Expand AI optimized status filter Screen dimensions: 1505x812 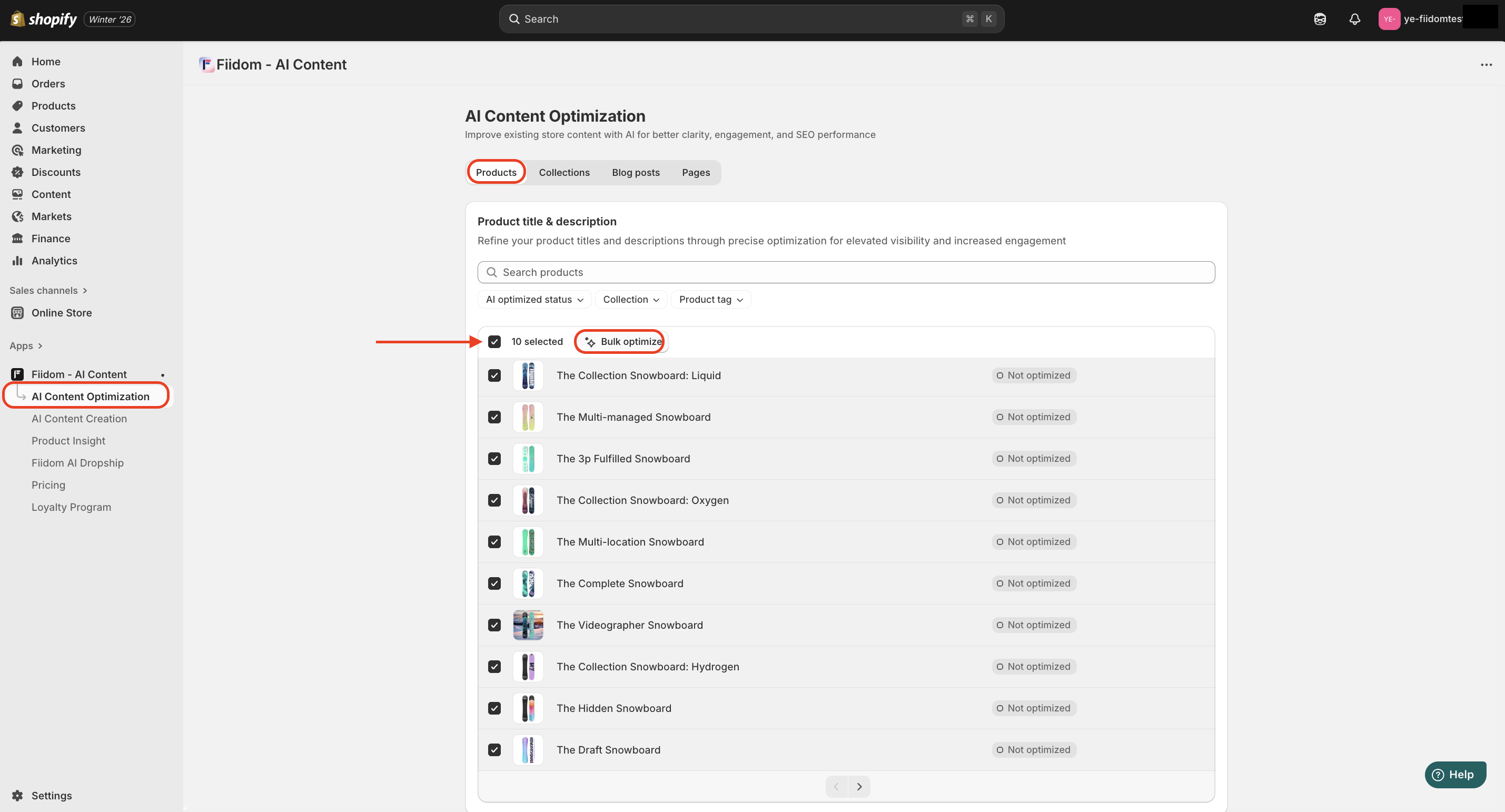click(x=534, y=299)
